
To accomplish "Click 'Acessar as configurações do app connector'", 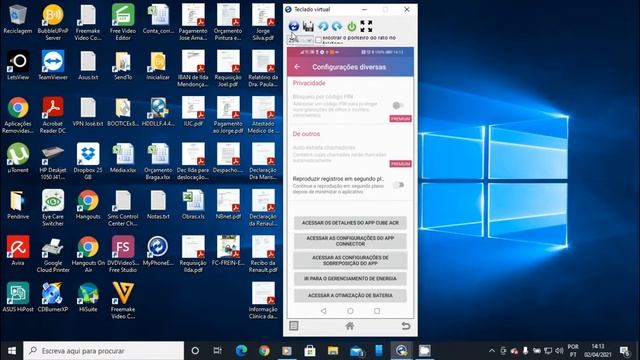I will 350,241.
